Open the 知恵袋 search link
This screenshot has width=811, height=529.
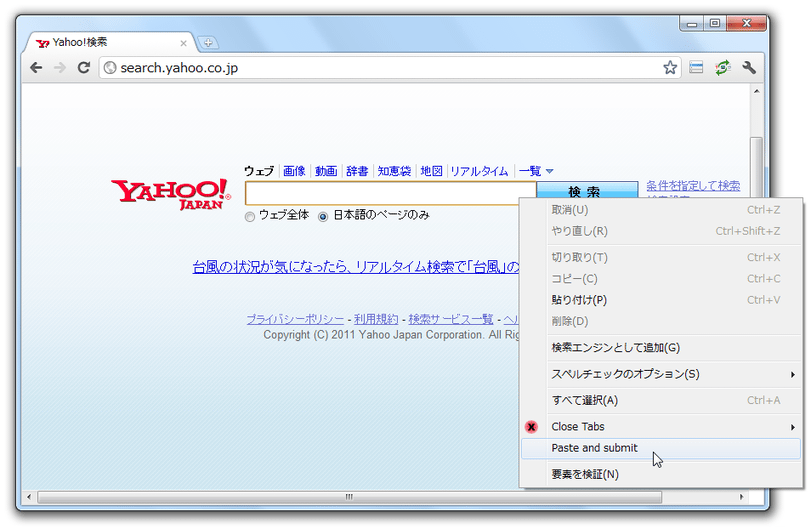[x=394, y=171]
